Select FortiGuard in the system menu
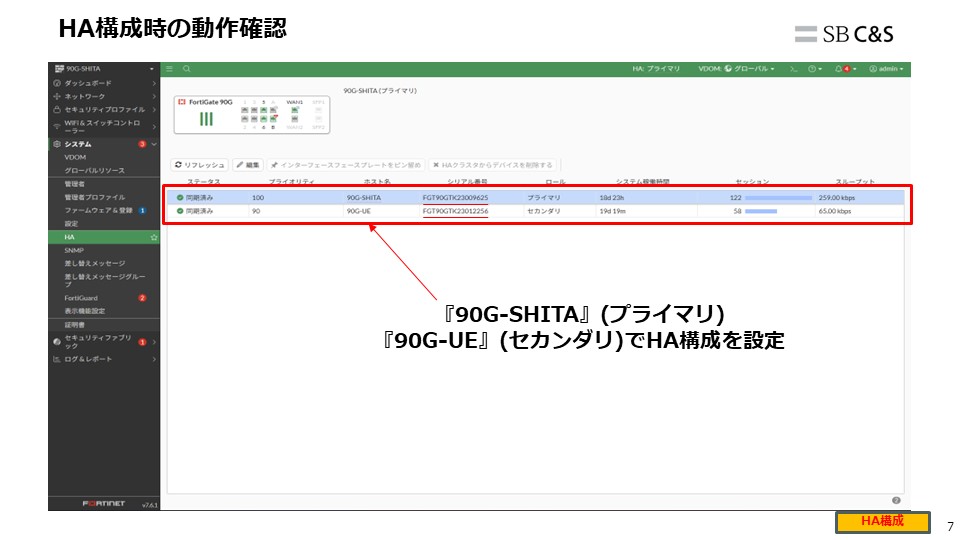 [x=82, y=298]
